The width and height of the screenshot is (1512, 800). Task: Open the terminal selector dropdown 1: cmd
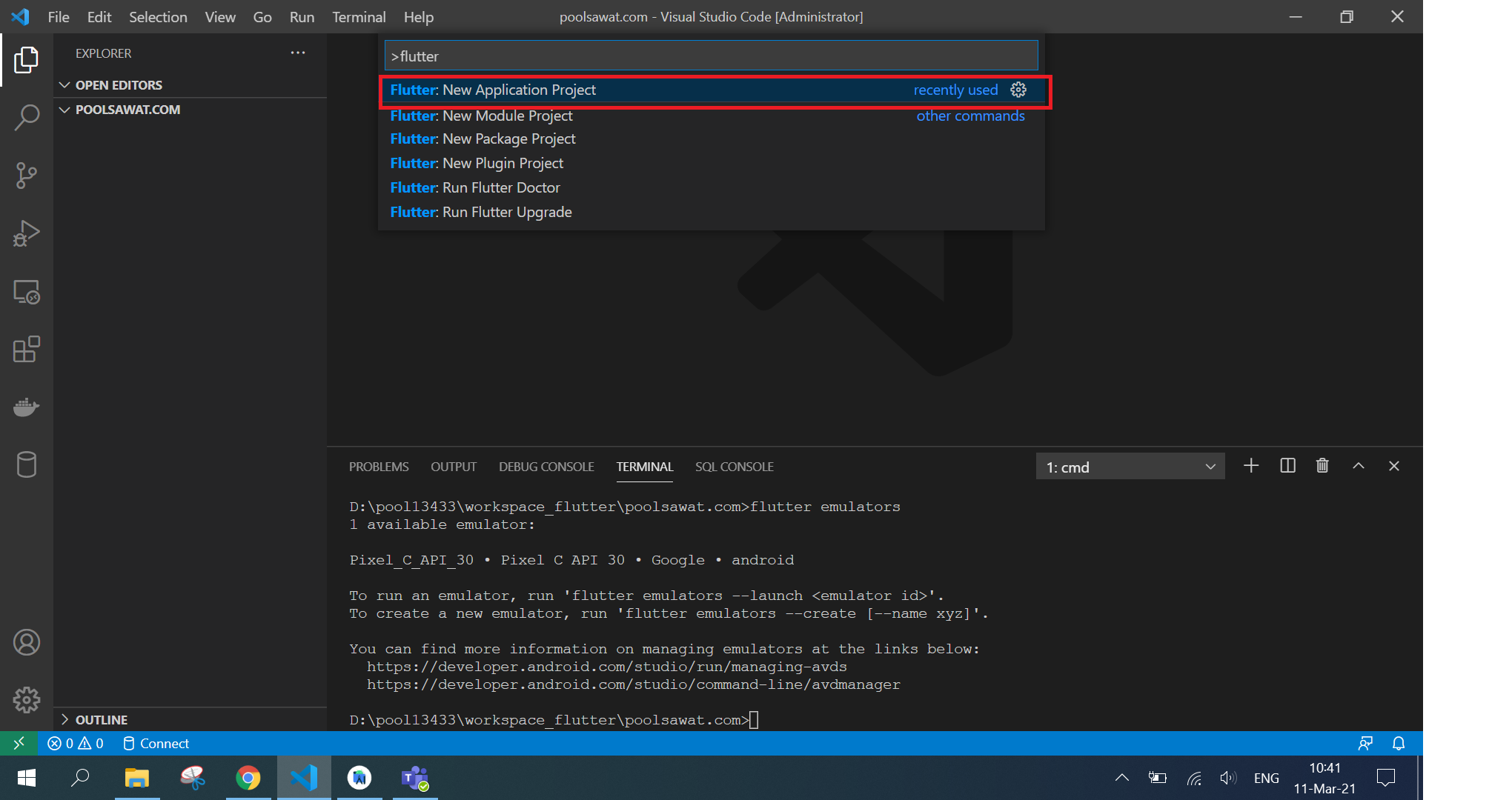click(x=1130, y=467)
